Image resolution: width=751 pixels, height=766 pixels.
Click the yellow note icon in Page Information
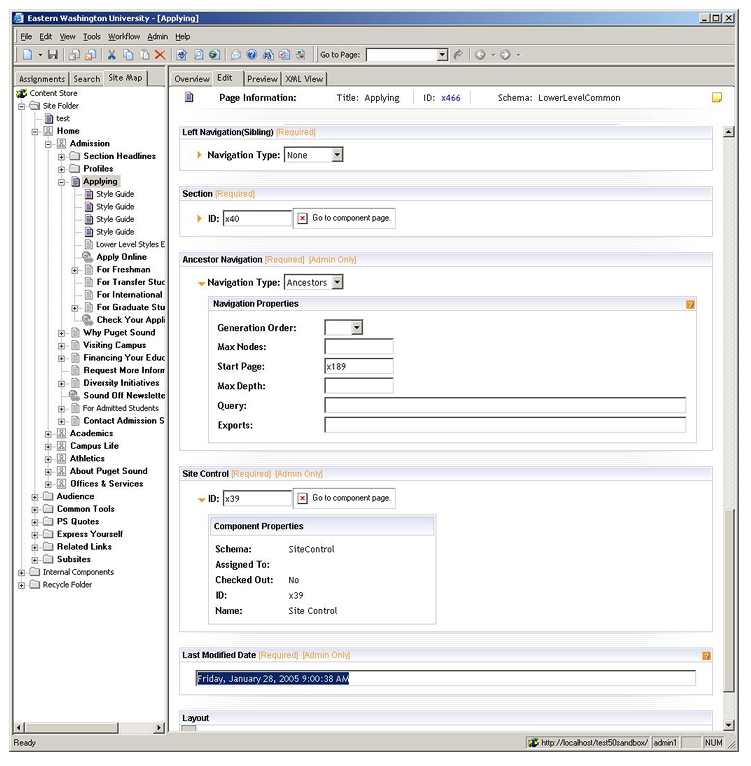click(x=716, y=98)
